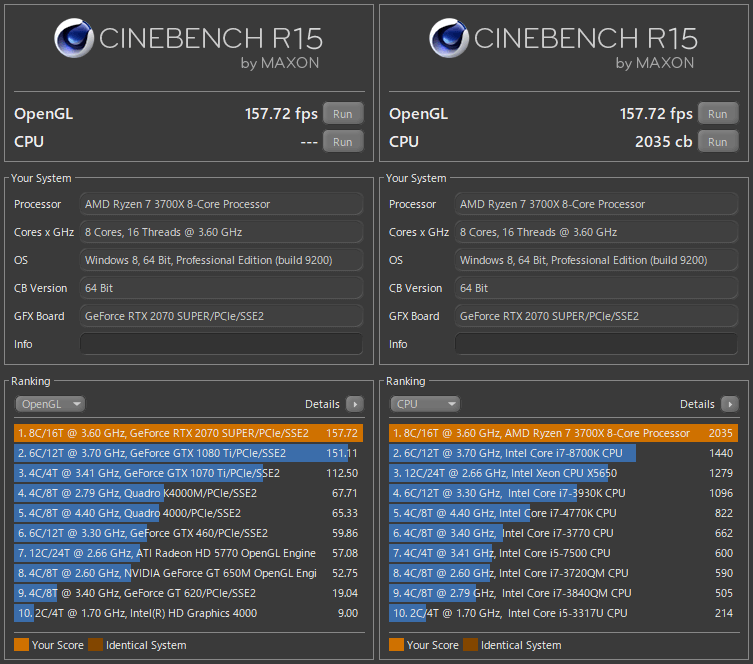Select the Intel Core i7-3840QM ranking row

coord(563,593)
